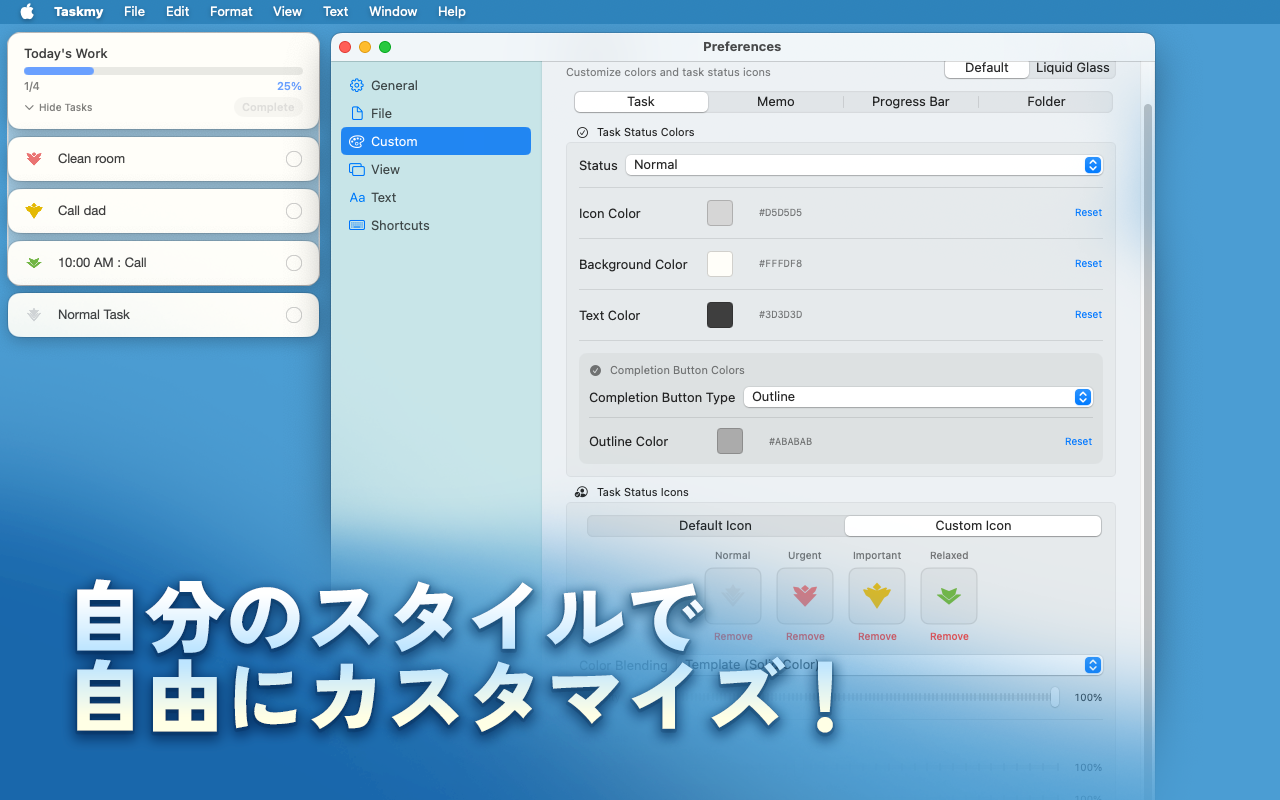
Task: Open the General preferences section
Action: click(x=394, y=86)
